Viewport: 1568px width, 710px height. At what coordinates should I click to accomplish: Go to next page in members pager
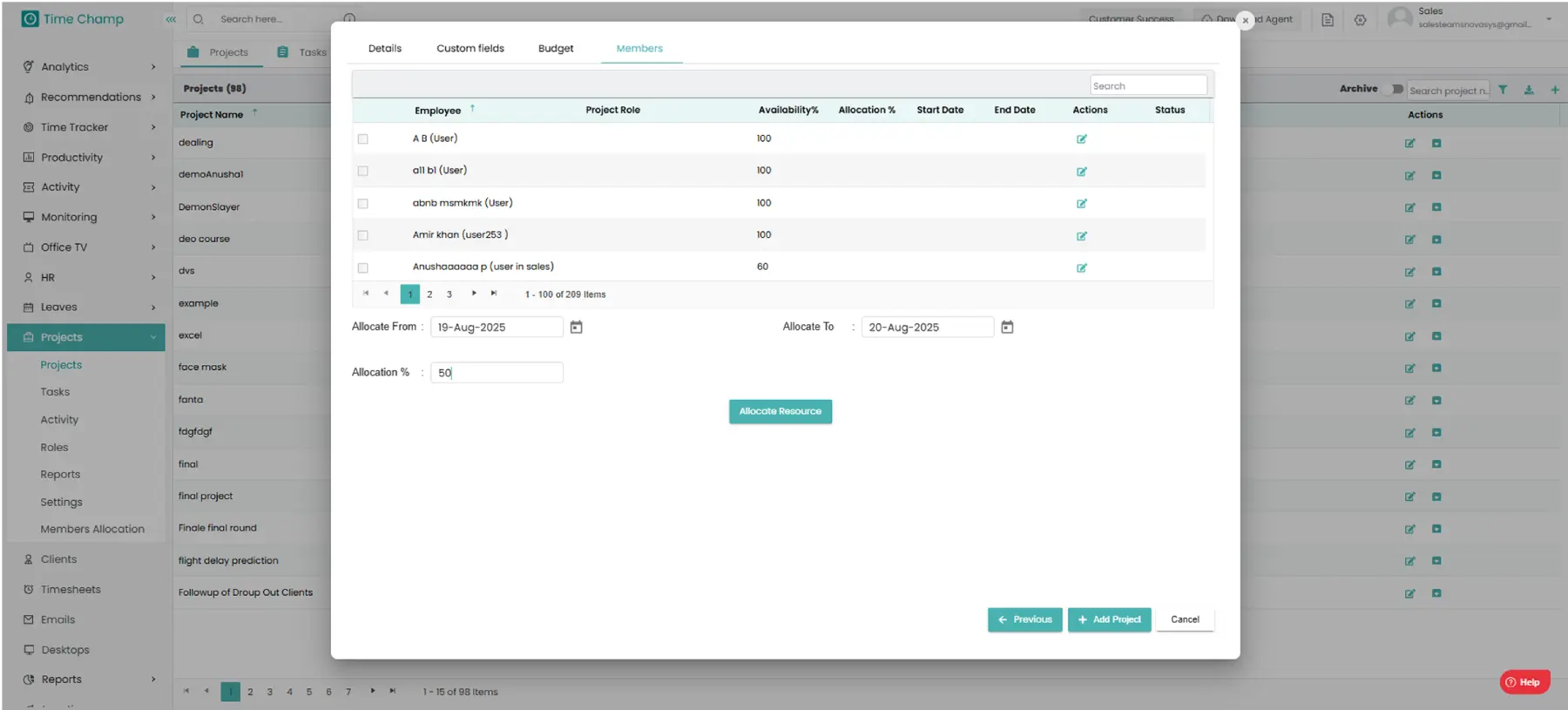pos(474,294)
